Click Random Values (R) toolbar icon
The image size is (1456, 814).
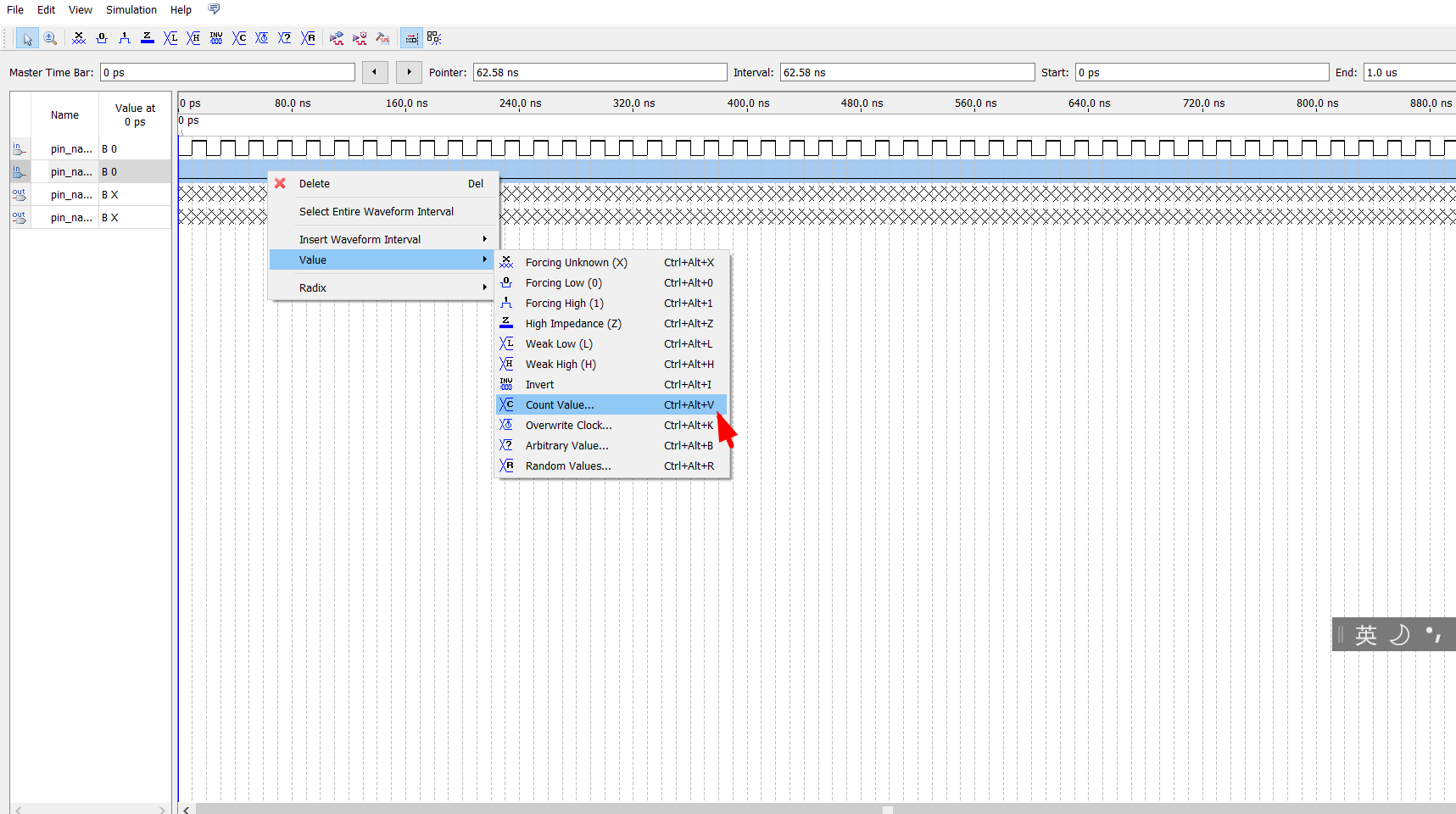point(308,38)
